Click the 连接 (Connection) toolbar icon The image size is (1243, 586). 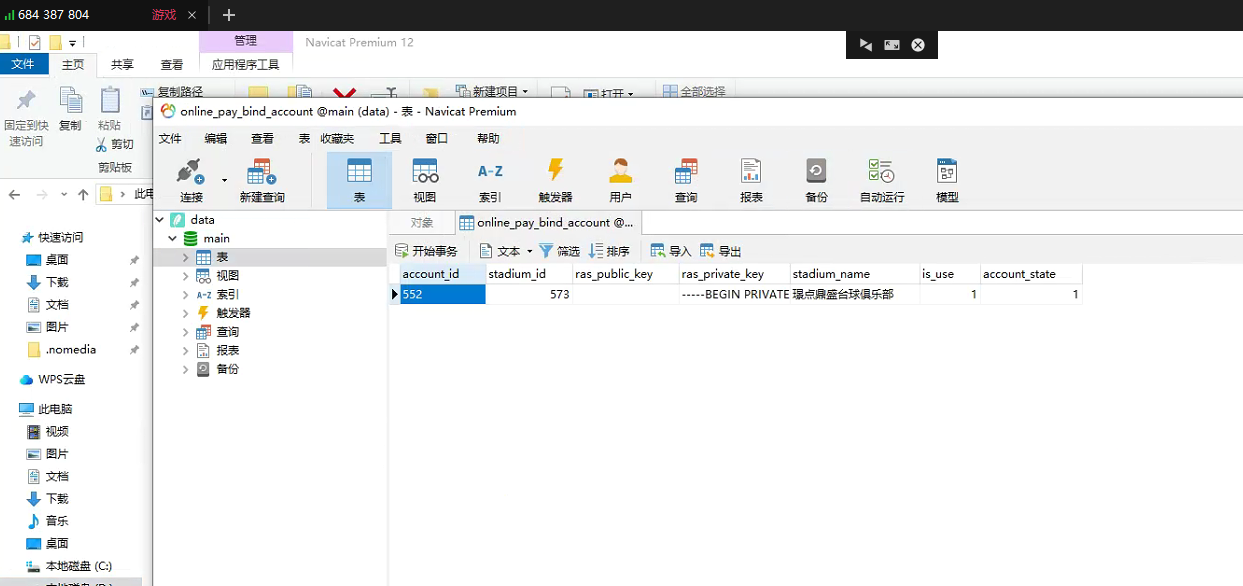click(190, 180)
